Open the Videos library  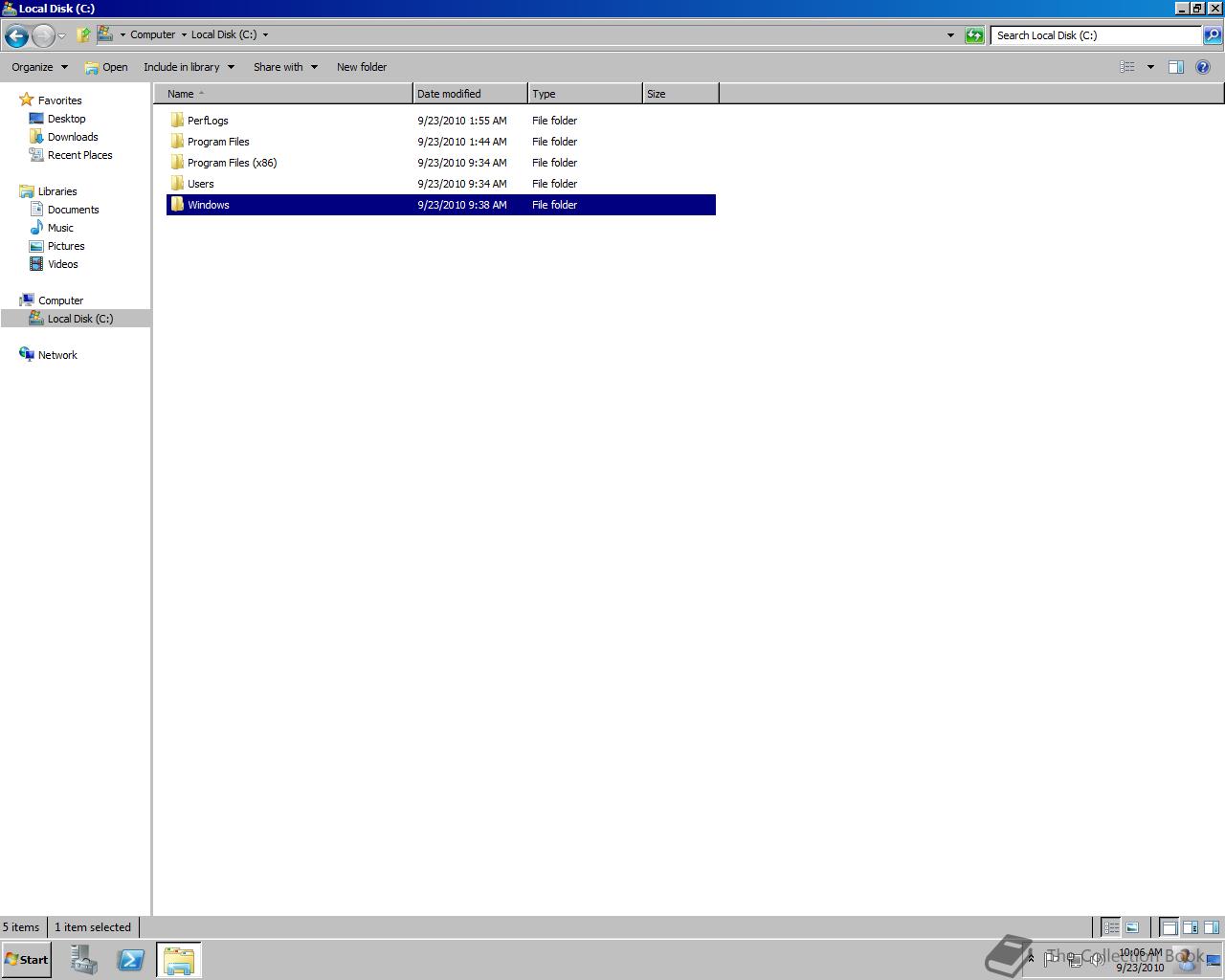[x=54, y=264]
